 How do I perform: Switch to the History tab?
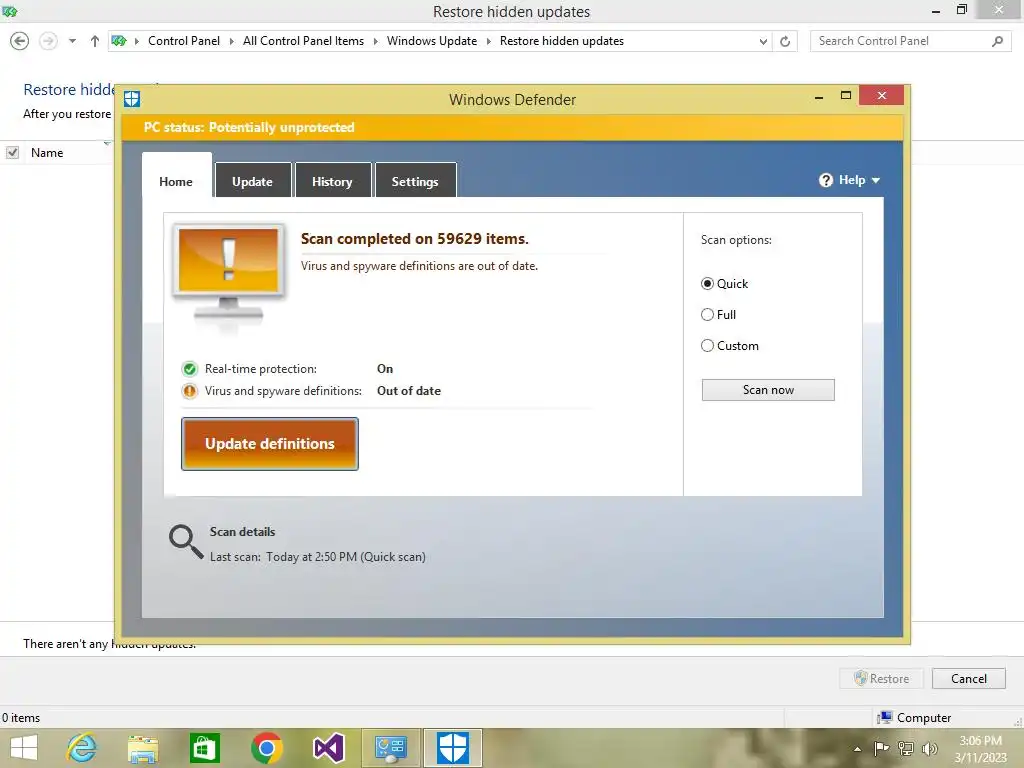click(332, 180)
